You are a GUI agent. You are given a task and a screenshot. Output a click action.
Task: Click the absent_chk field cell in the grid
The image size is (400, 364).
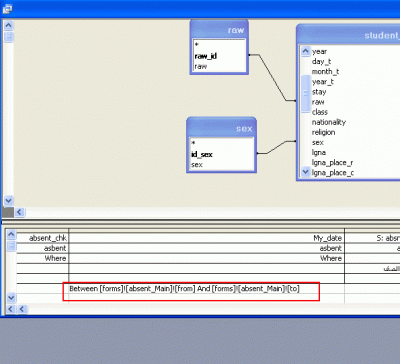43,238
